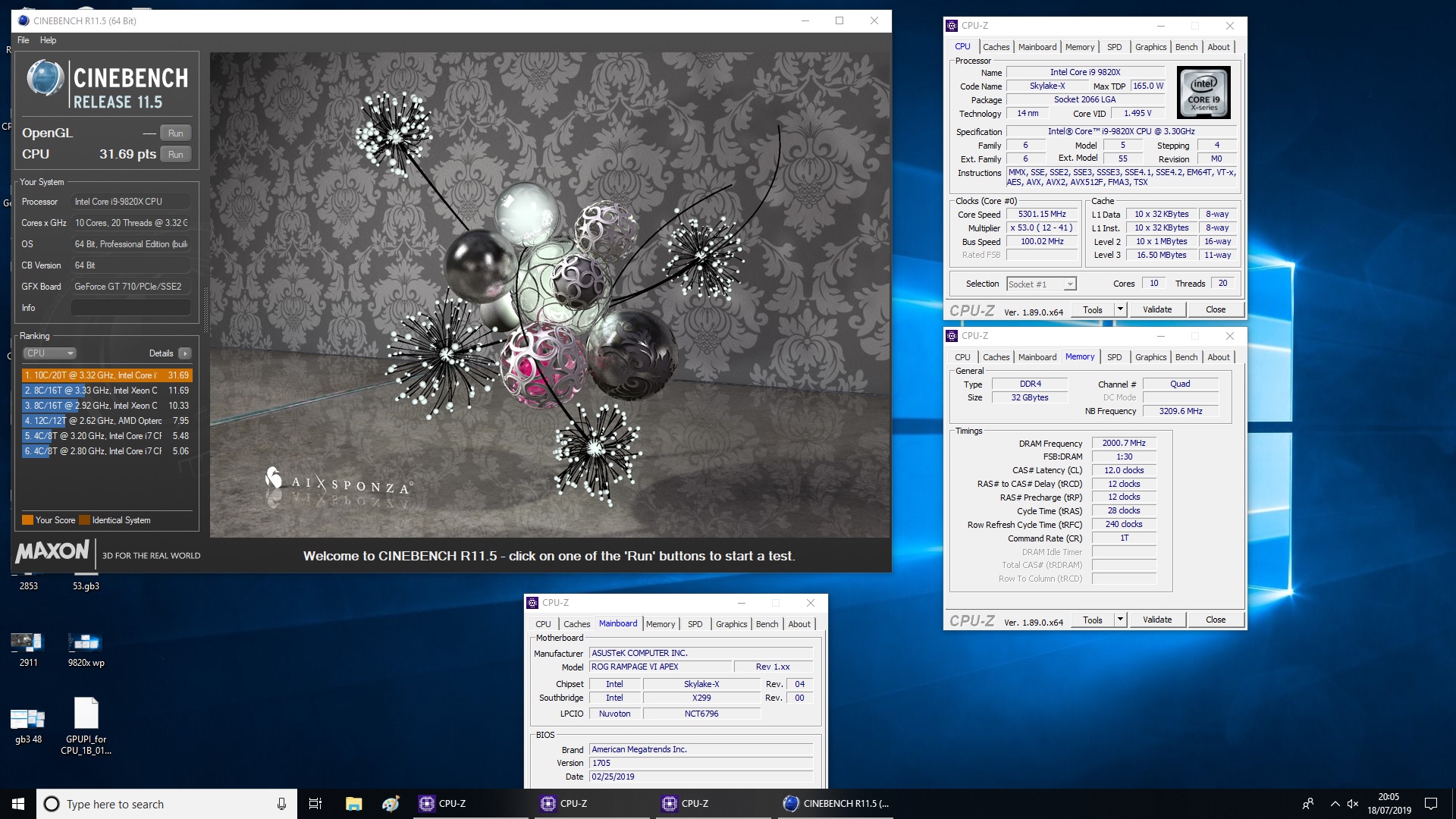The height and width of the screenshot is (819, 1456).
Task: Open the 2911 desktop icon
Action: (28, 648)
